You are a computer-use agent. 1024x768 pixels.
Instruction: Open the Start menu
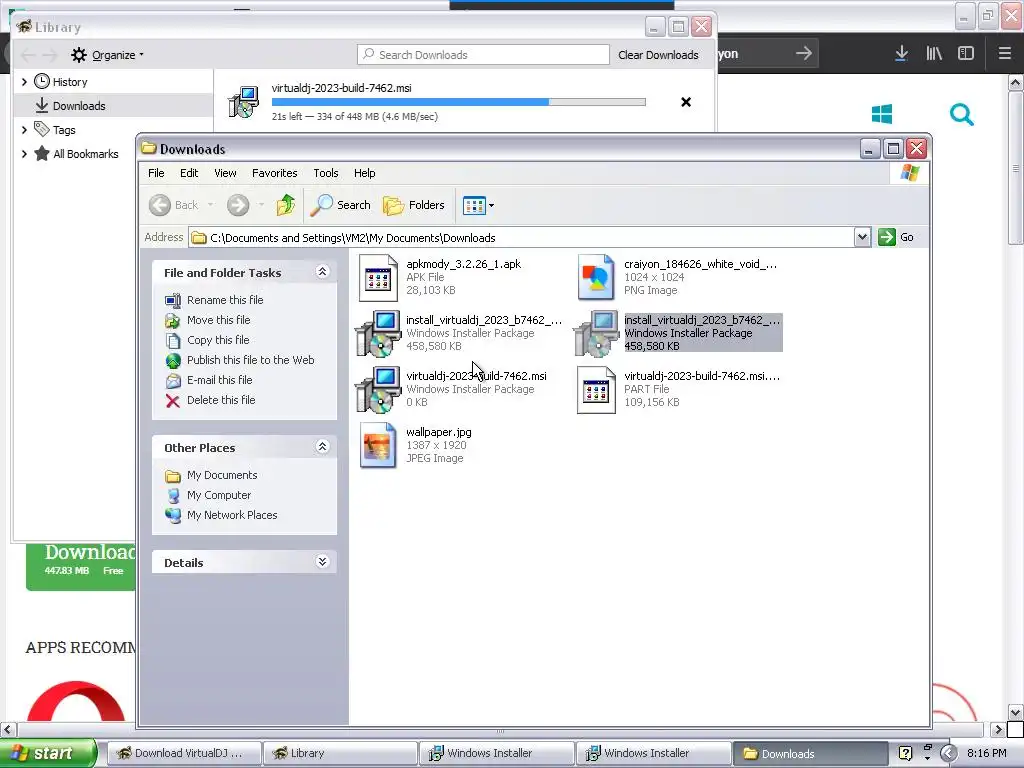pos(48,754)
